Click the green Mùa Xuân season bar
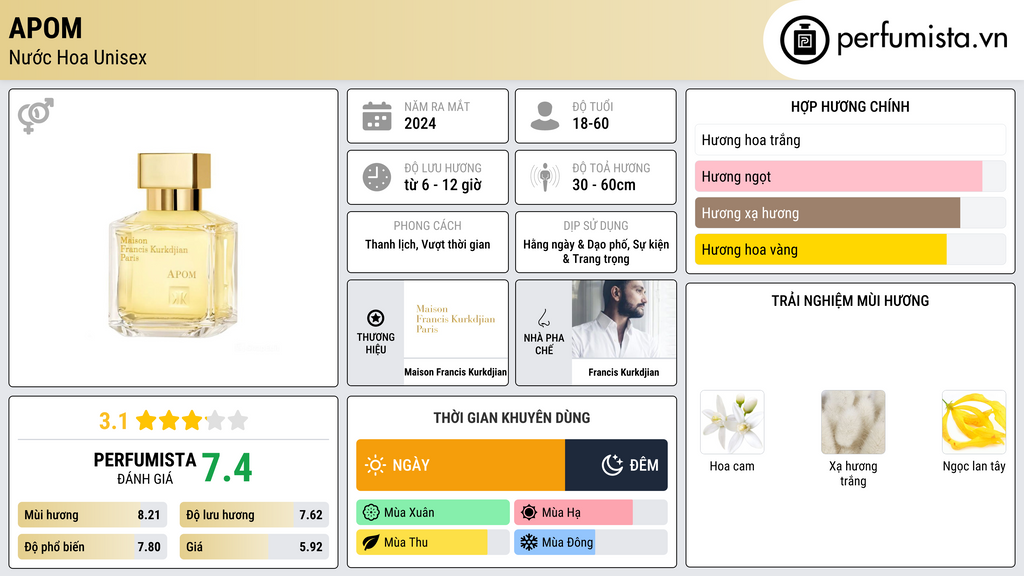Viewport: 1024px width, 576px height. point(433,513)
